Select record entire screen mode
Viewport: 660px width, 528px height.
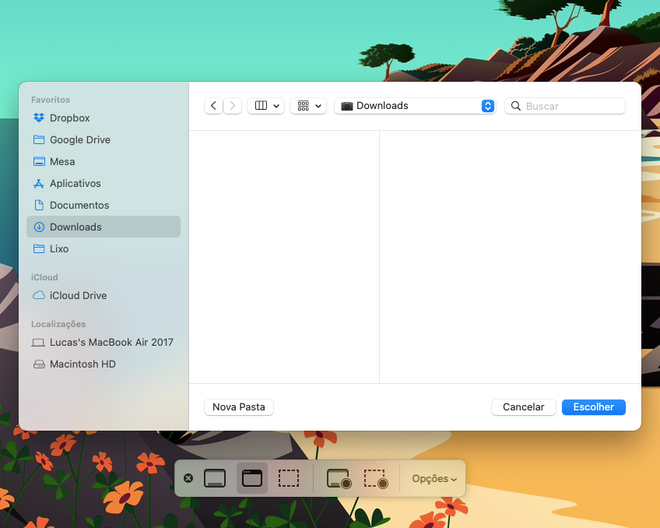point(339,479)
